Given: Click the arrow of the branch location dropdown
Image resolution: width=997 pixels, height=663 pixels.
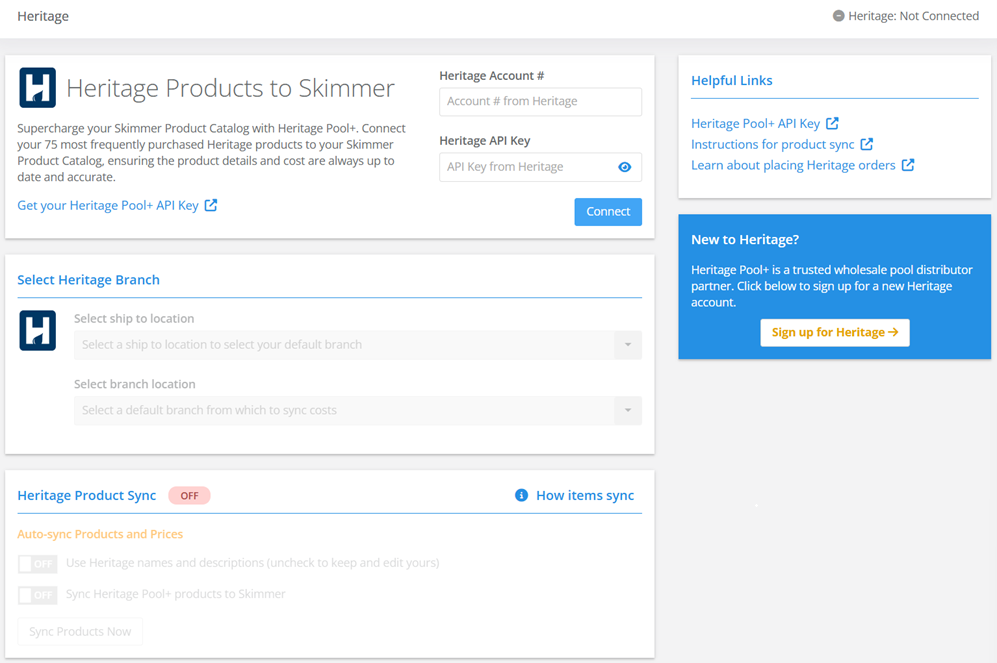Looking at the screenshot, I should click(x=628, y=411).
